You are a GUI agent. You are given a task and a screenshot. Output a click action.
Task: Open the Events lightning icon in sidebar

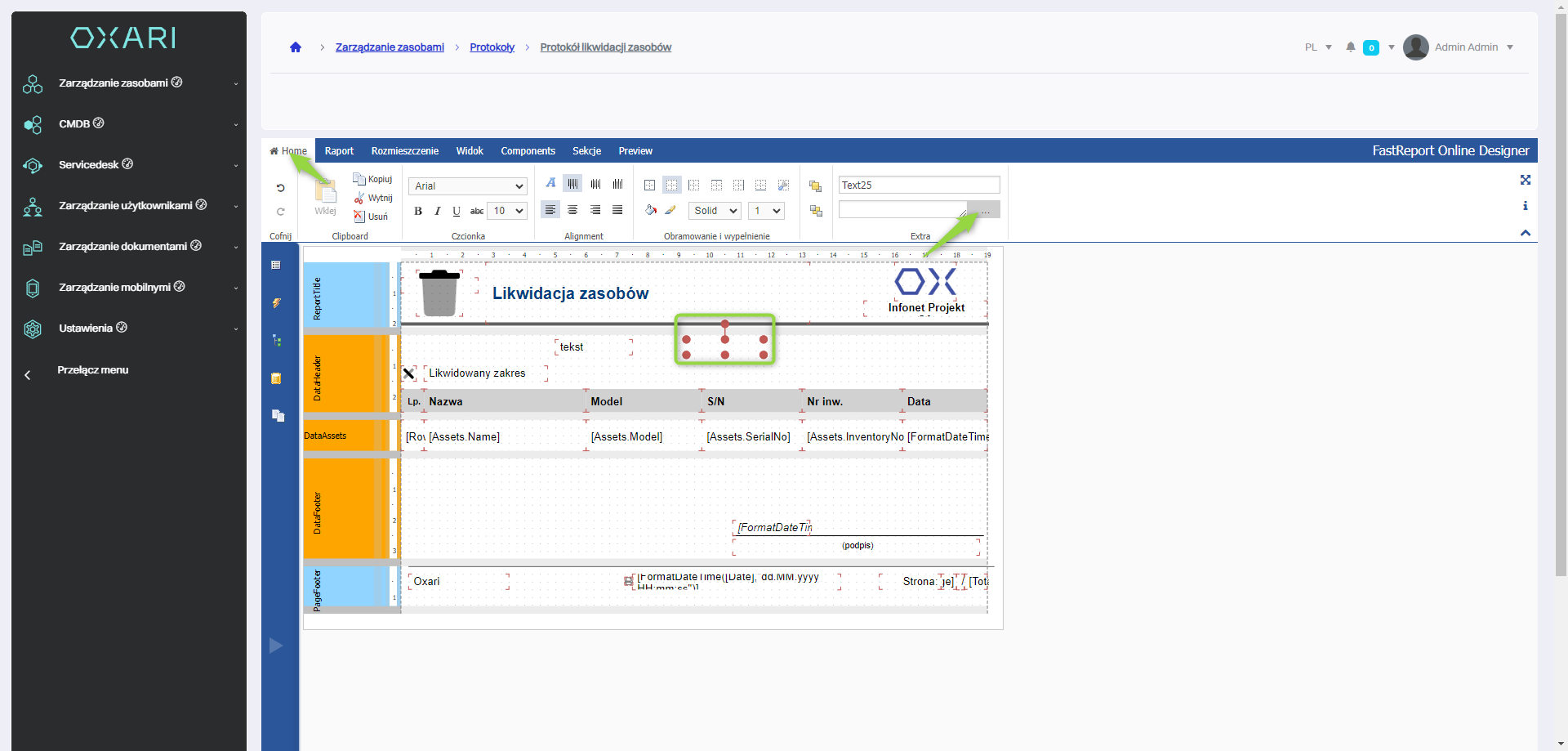coord(276,303)
